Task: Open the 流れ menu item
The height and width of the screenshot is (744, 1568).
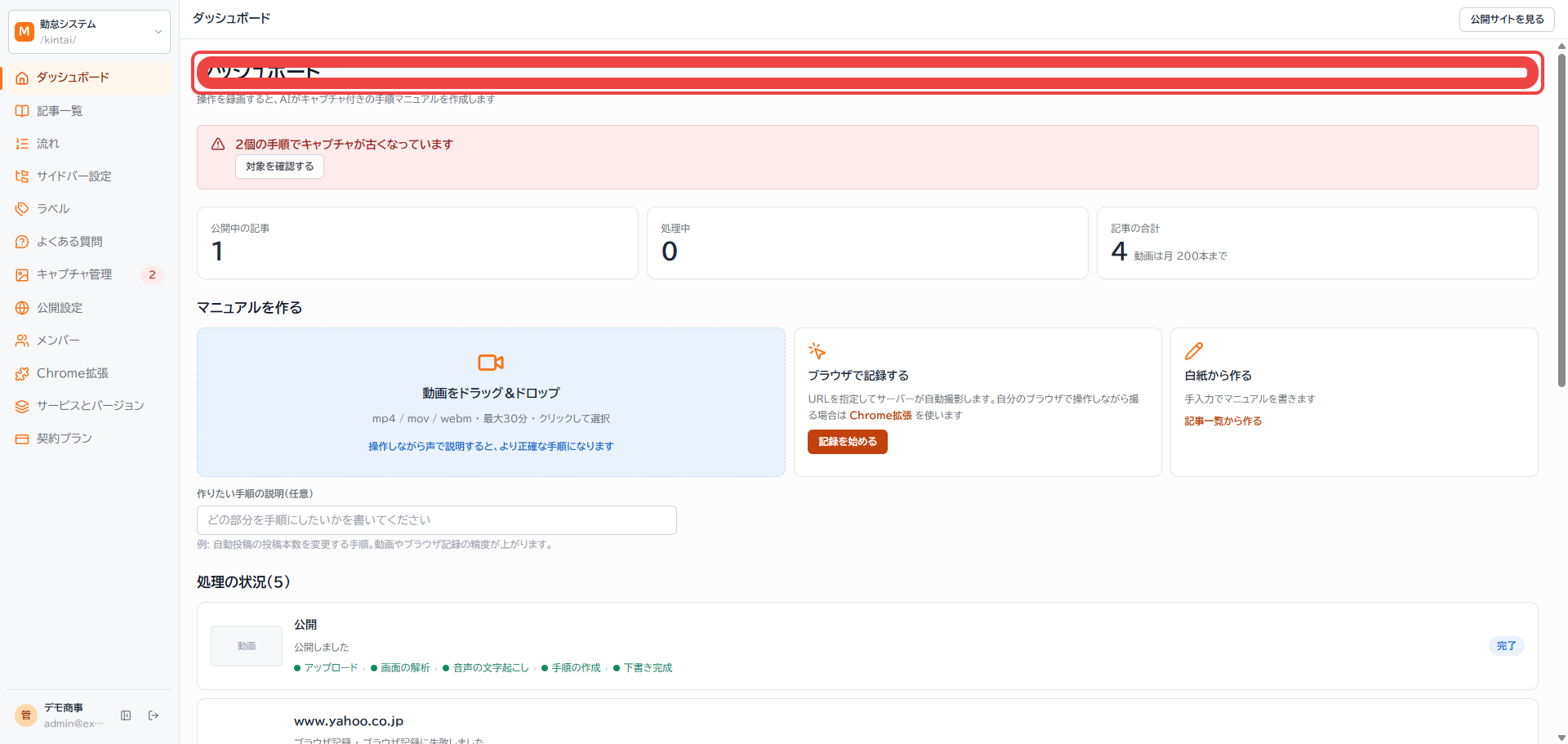Action: click(90, 144)
